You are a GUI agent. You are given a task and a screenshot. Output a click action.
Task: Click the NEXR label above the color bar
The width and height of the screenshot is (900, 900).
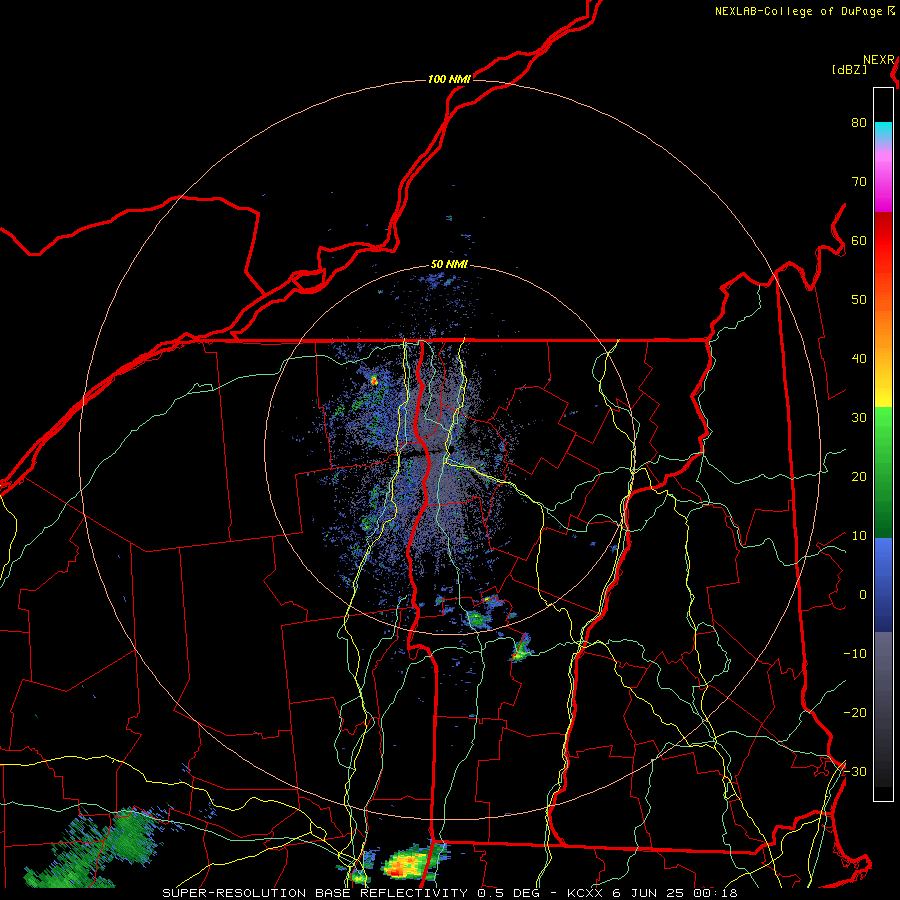(879, 60)
